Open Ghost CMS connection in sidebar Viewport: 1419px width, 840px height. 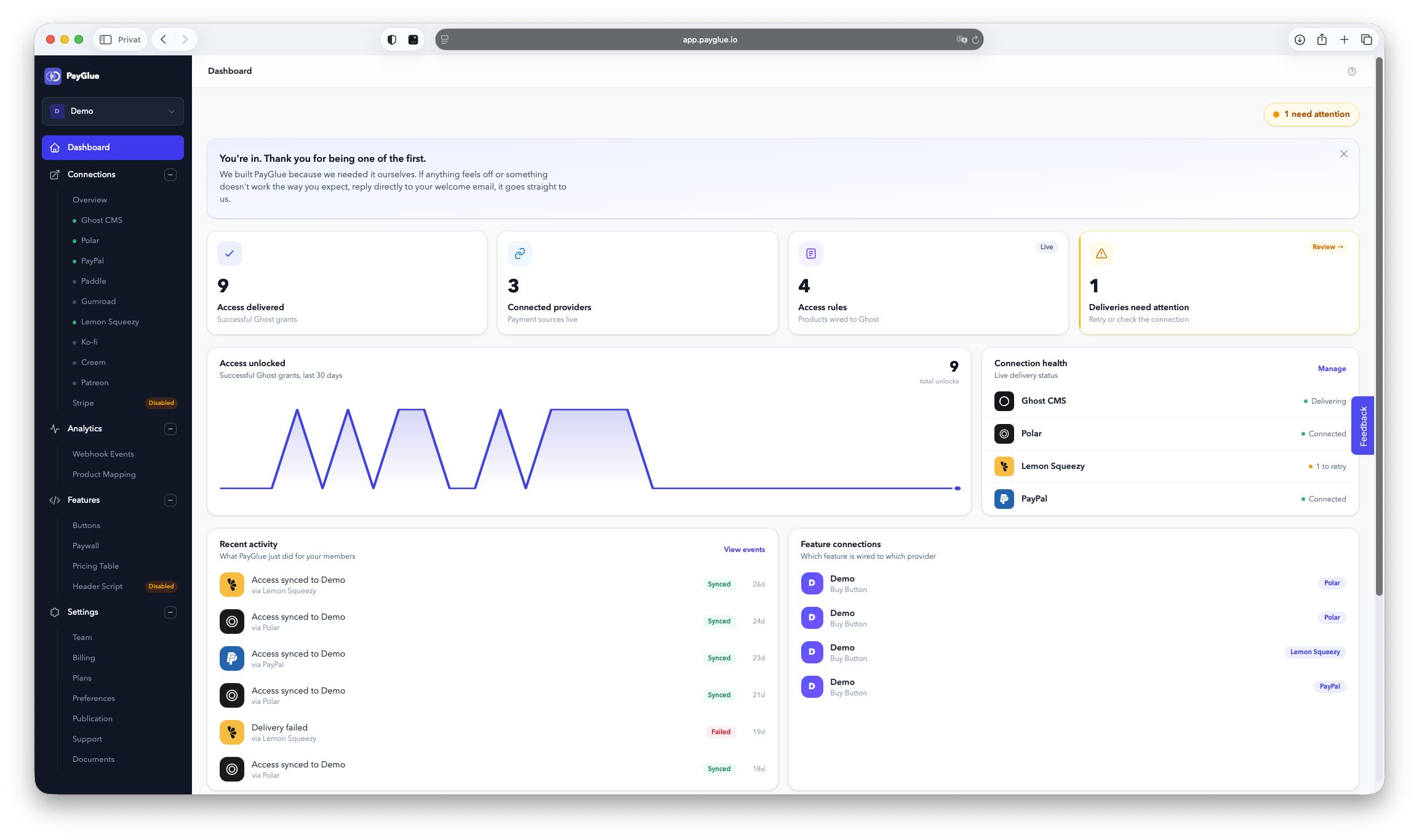102,220
